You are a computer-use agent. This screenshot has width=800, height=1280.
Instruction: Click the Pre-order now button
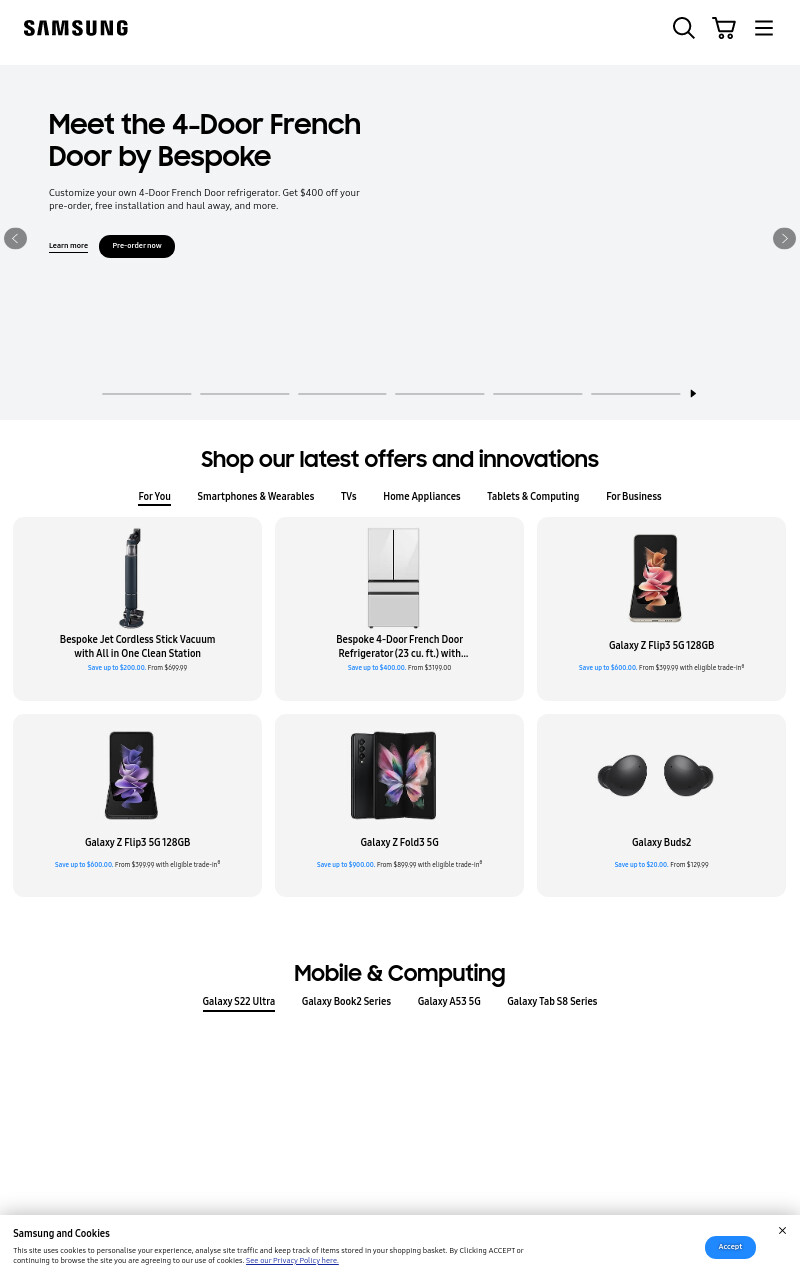tap(137, 246)
